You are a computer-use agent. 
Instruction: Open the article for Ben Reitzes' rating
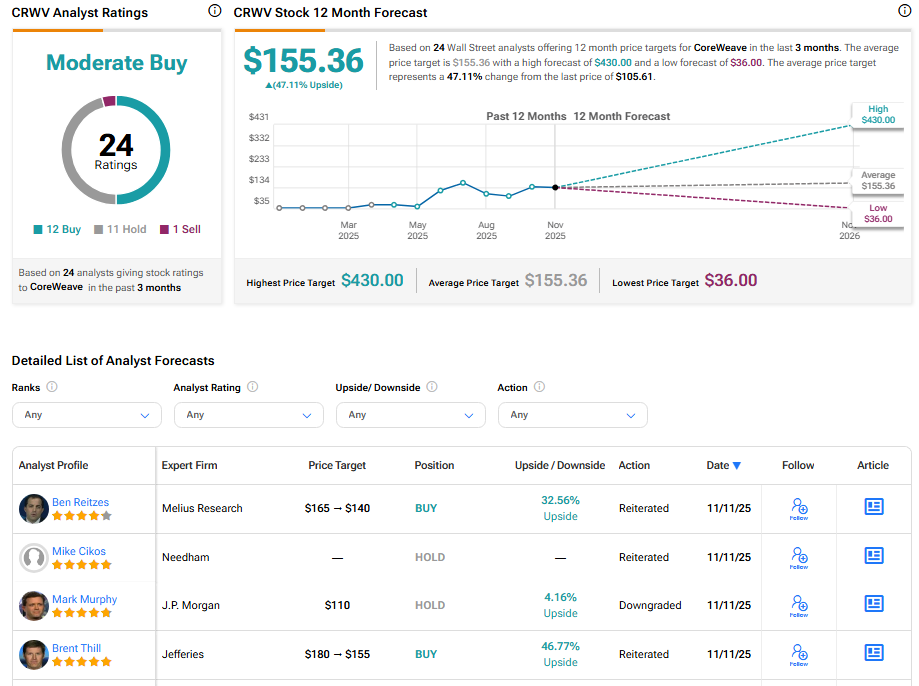873,507
